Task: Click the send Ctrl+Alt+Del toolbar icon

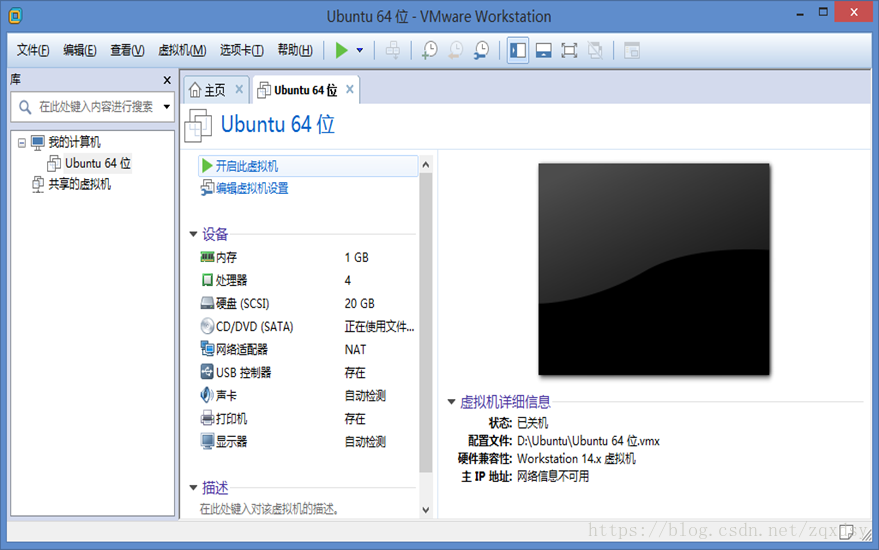Action: click(393, 50)
